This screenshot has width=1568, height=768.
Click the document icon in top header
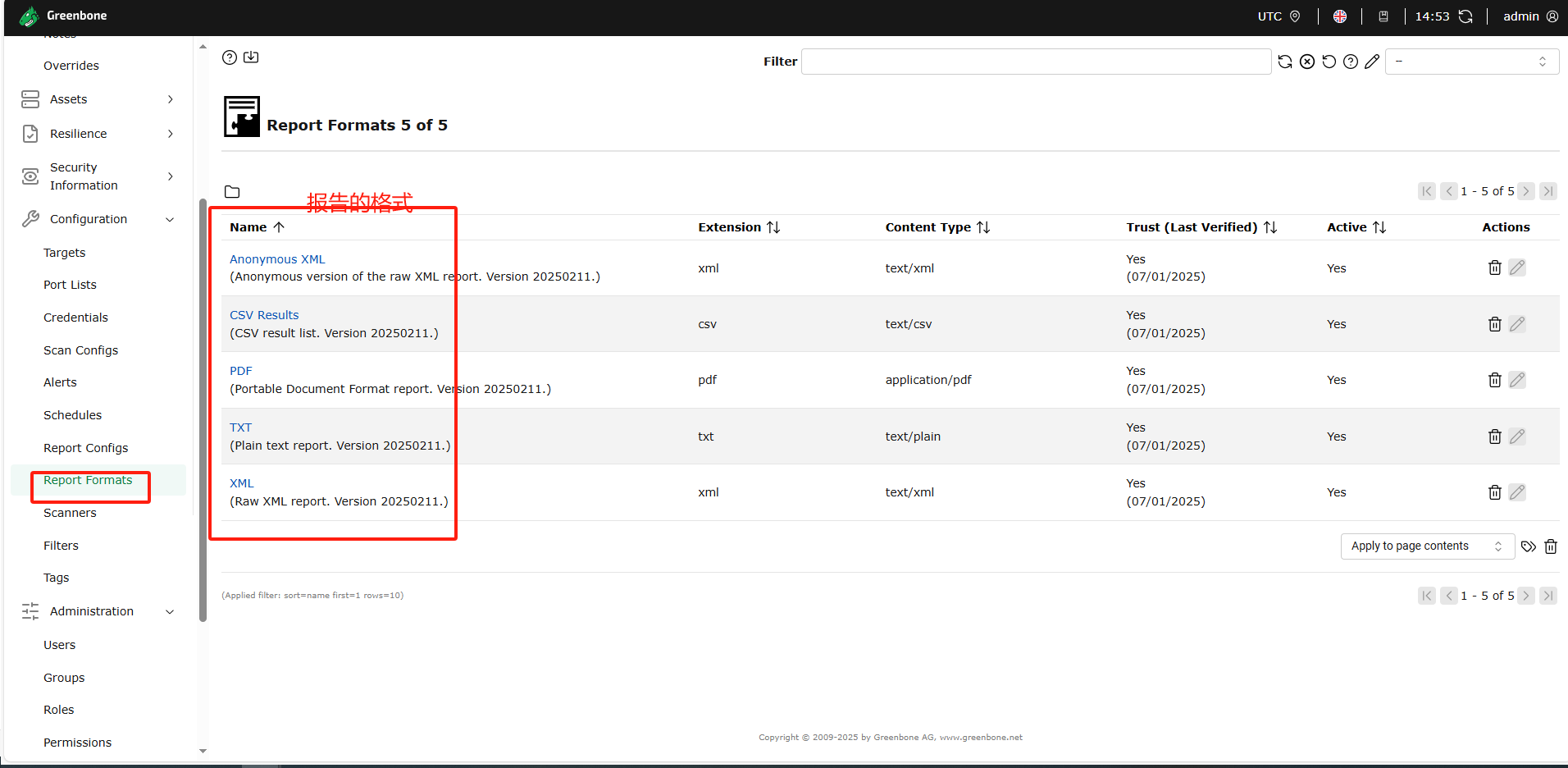pyautogui.click(x=1383, y=16)
